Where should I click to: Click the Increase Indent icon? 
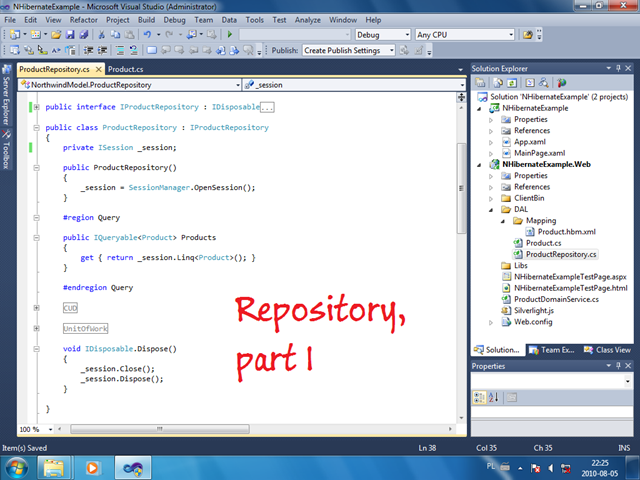tap(102, 50)
